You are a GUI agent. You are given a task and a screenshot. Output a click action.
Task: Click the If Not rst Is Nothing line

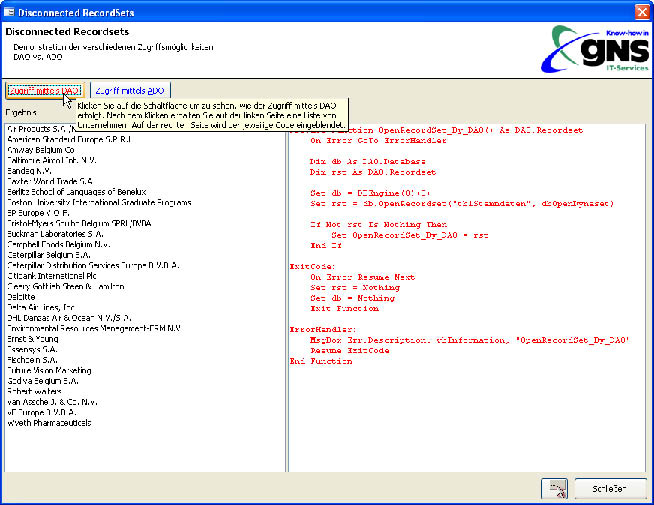point(378,224)
